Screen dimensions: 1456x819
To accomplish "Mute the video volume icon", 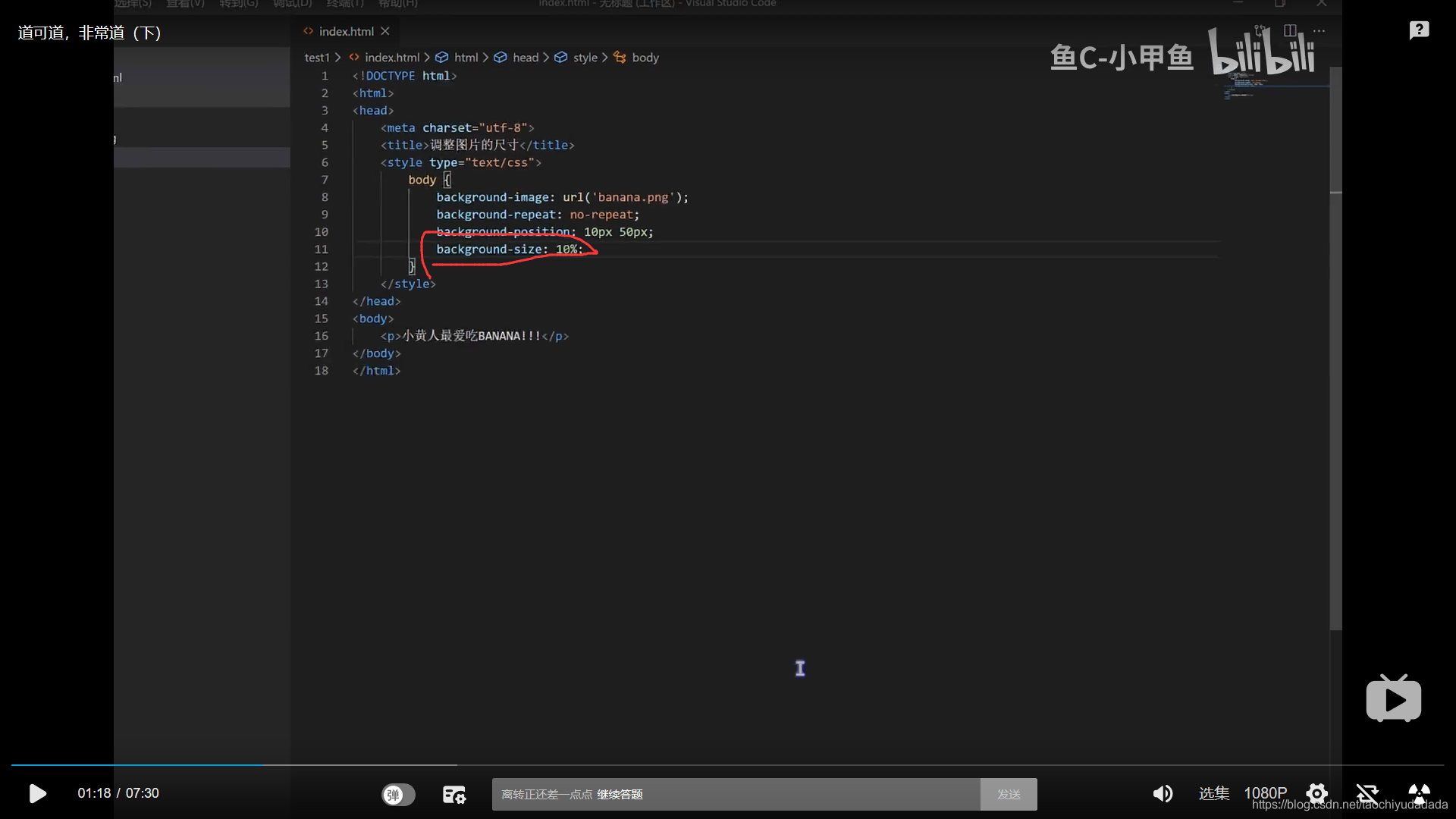I will pos(1162,793).
